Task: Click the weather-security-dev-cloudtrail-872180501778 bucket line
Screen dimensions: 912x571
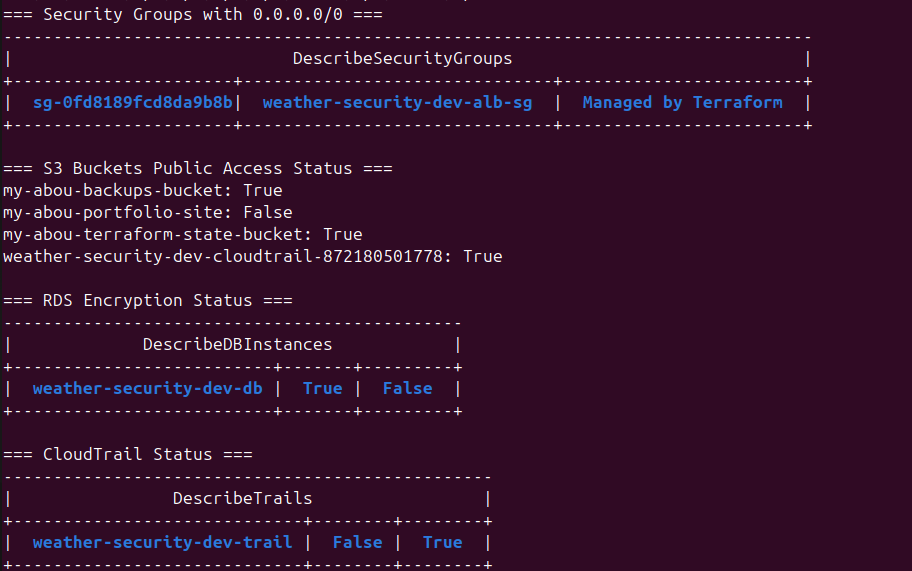Action: [252, 256]
